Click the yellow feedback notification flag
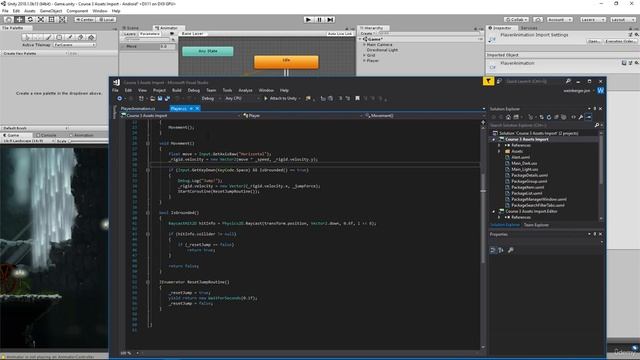 [x=488, y=81]
